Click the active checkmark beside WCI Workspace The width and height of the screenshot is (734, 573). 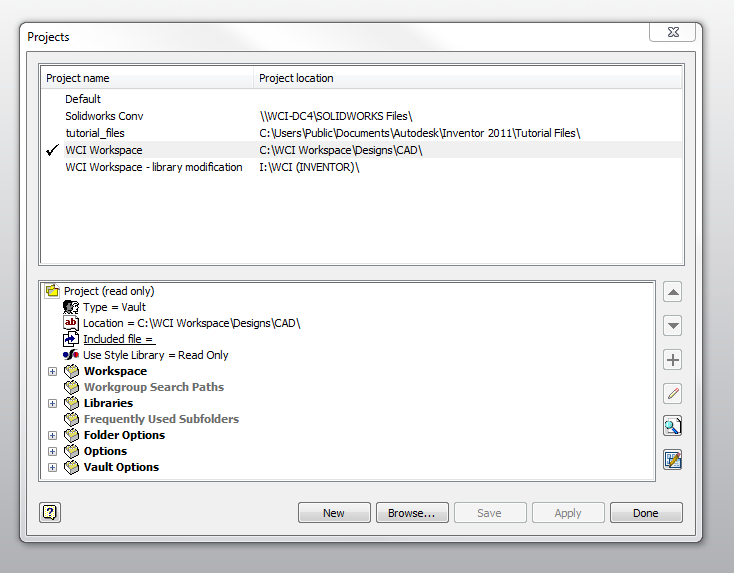coord(52,150)
